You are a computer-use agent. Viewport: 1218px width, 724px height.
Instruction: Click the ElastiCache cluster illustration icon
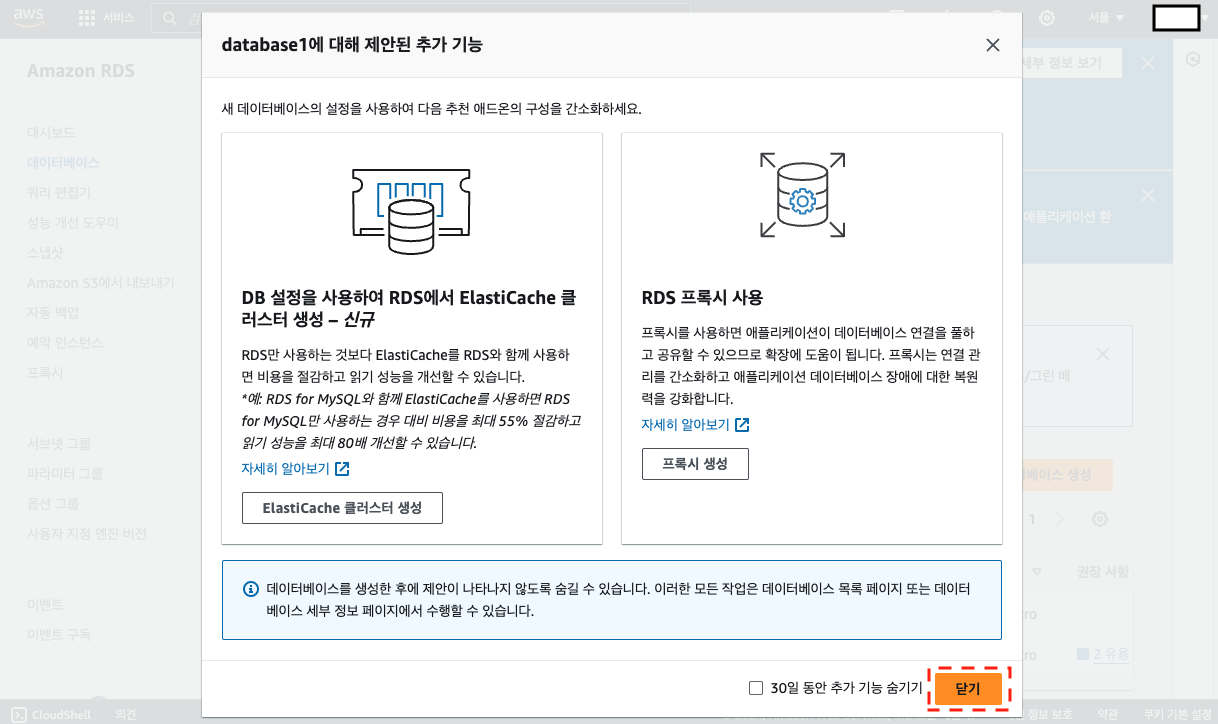click(x=411, y=212)
